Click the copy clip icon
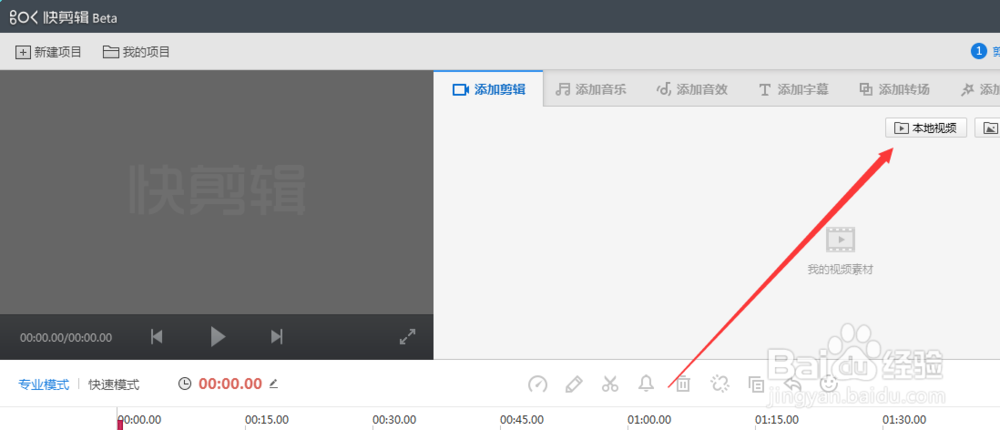 pyautogui.click(x=756, y=384)
